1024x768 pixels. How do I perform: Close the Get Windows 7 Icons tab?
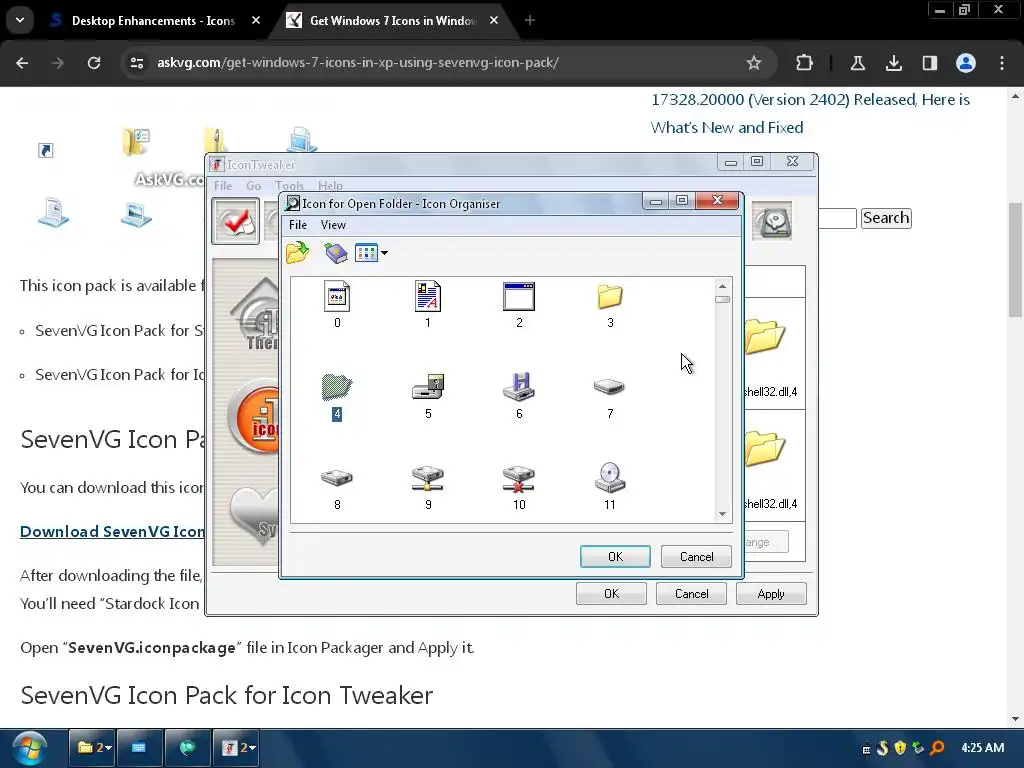pyautogui.click(x=494, y=21)
